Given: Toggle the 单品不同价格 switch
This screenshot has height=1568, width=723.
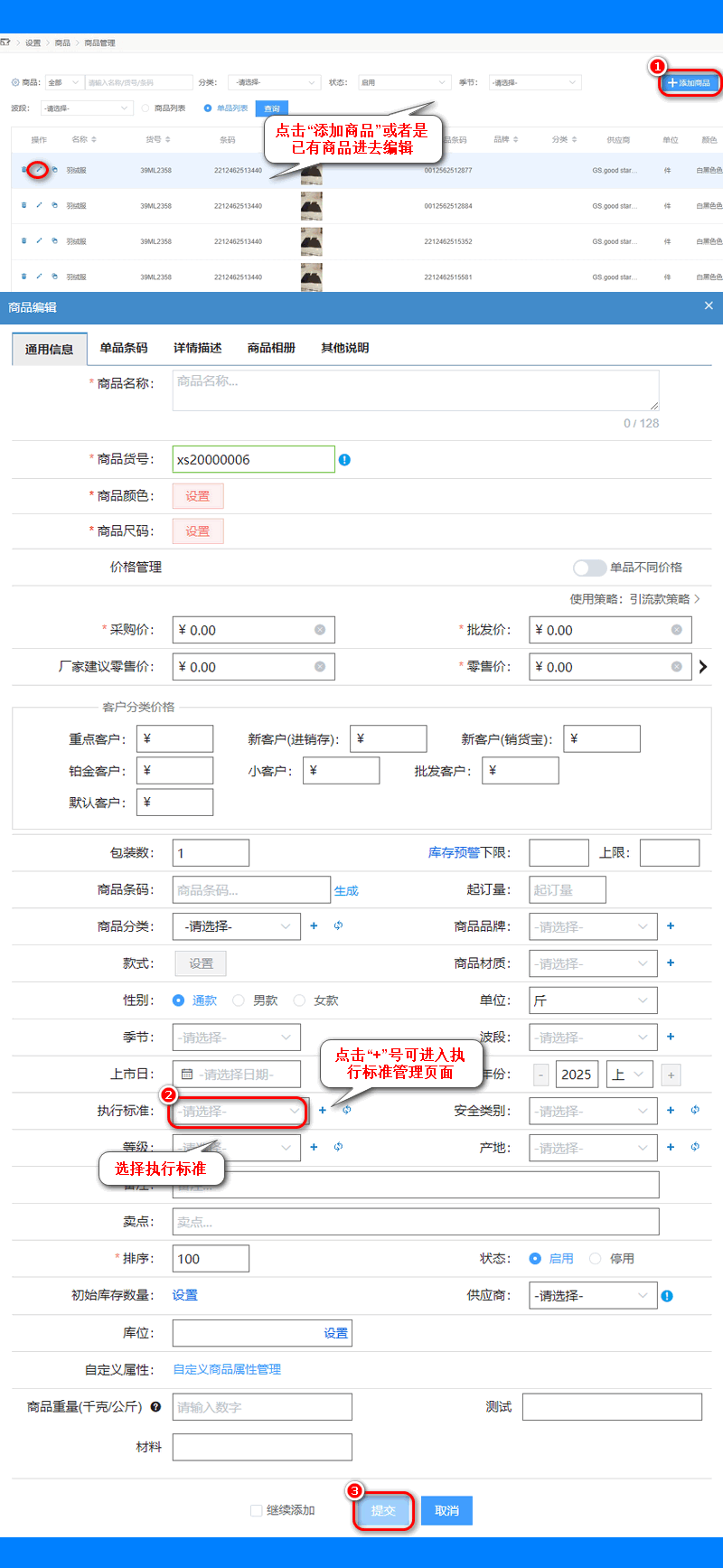Looking at the screenshot, I should (x=589, y=568).
